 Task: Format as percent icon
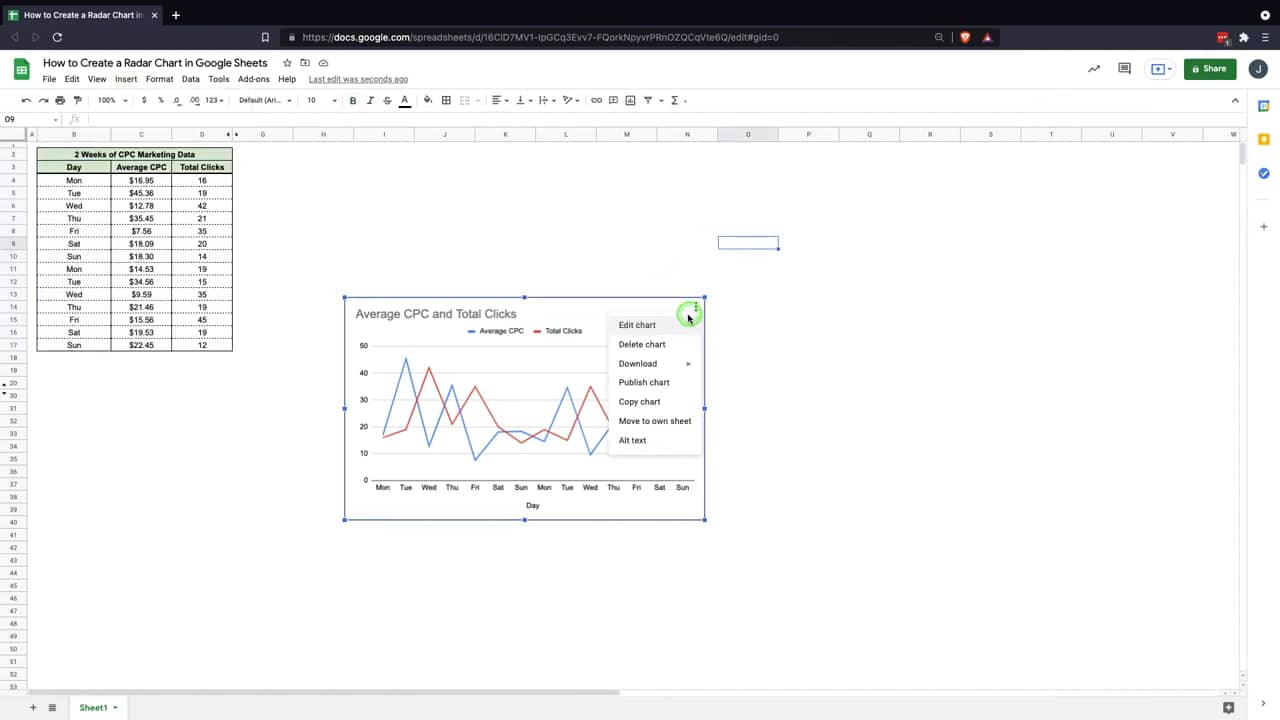pos(161,100)
